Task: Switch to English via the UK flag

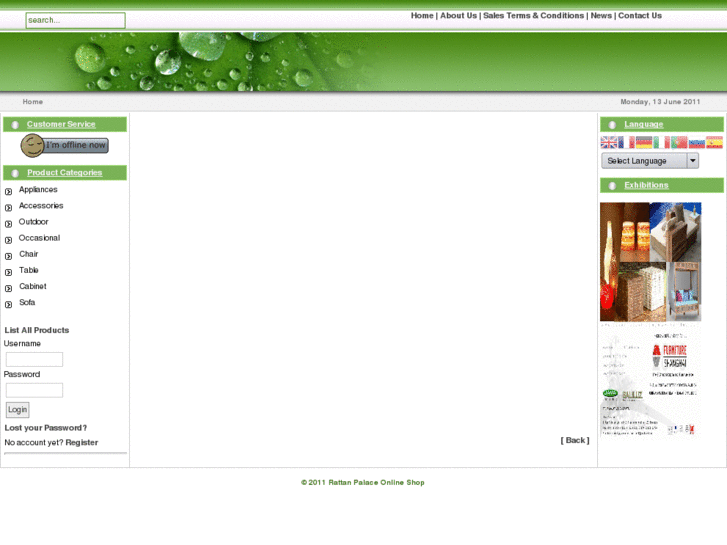Action: point(609,142)
